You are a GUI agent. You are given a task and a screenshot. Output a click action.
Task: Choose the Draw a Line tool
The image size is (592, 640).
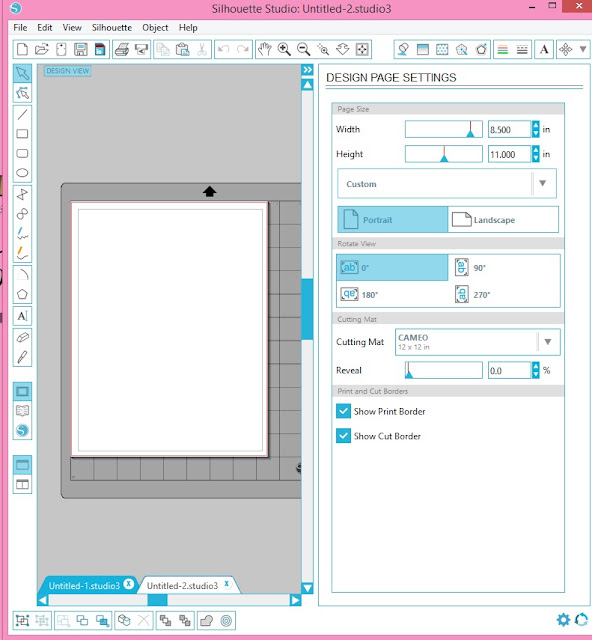click(22, 115)
